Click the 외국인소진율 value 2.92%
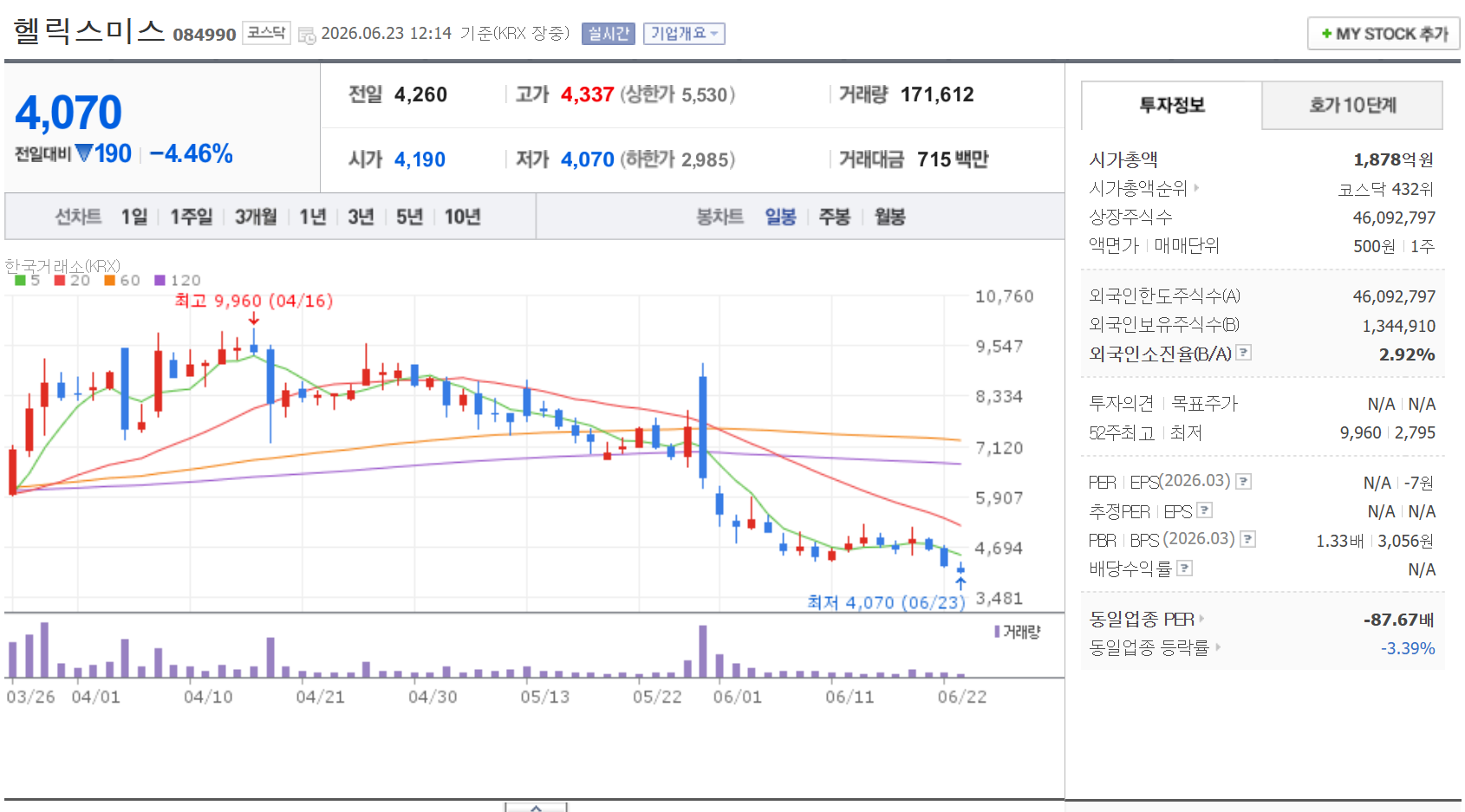This screenshot has height=812, width=1465. tap(1407, 354)
